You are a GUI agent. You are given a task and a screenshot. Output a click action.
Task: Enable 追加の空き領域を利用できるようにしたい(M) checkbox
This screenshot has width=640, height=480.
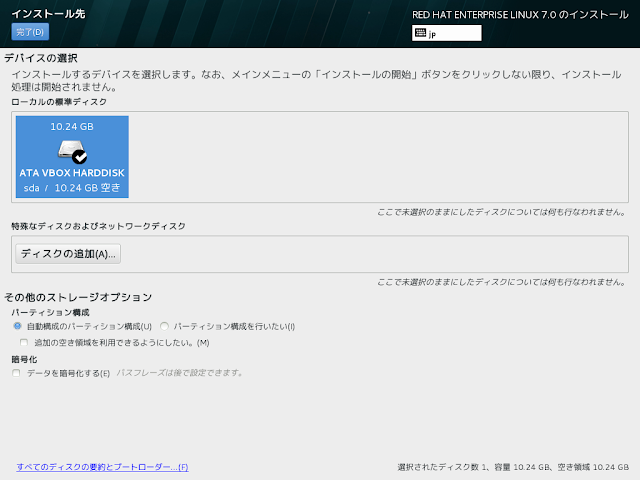(x=24, y=342)
